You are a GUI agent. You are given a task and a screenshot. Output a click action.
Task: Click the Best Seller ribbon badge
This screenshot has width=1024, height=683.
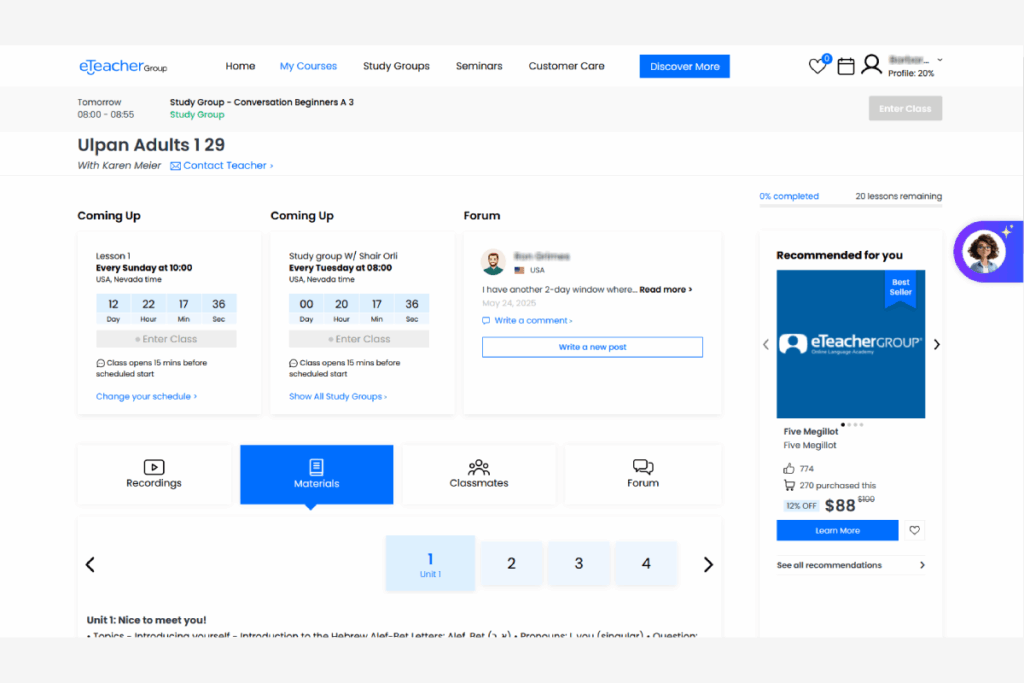[901, 288]
